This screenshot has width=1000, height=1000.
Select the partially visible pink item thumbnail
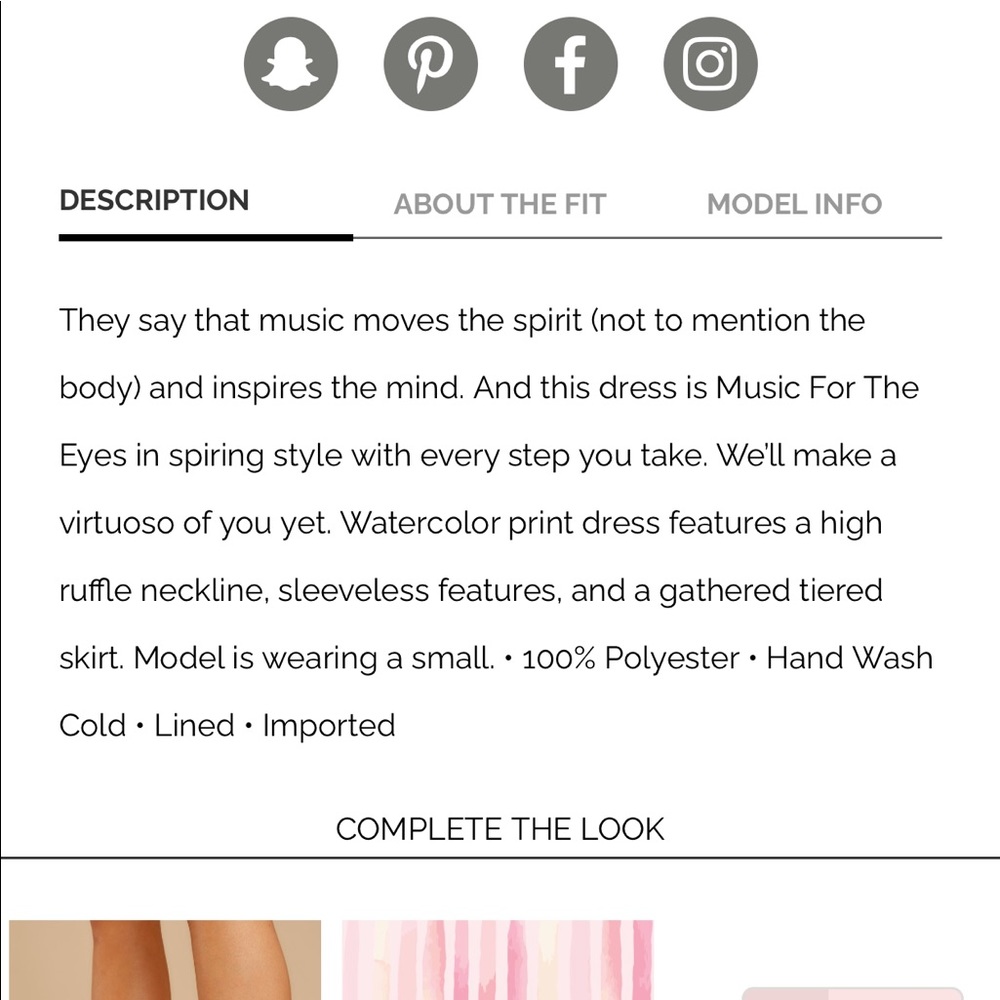[x=852, y=994]
